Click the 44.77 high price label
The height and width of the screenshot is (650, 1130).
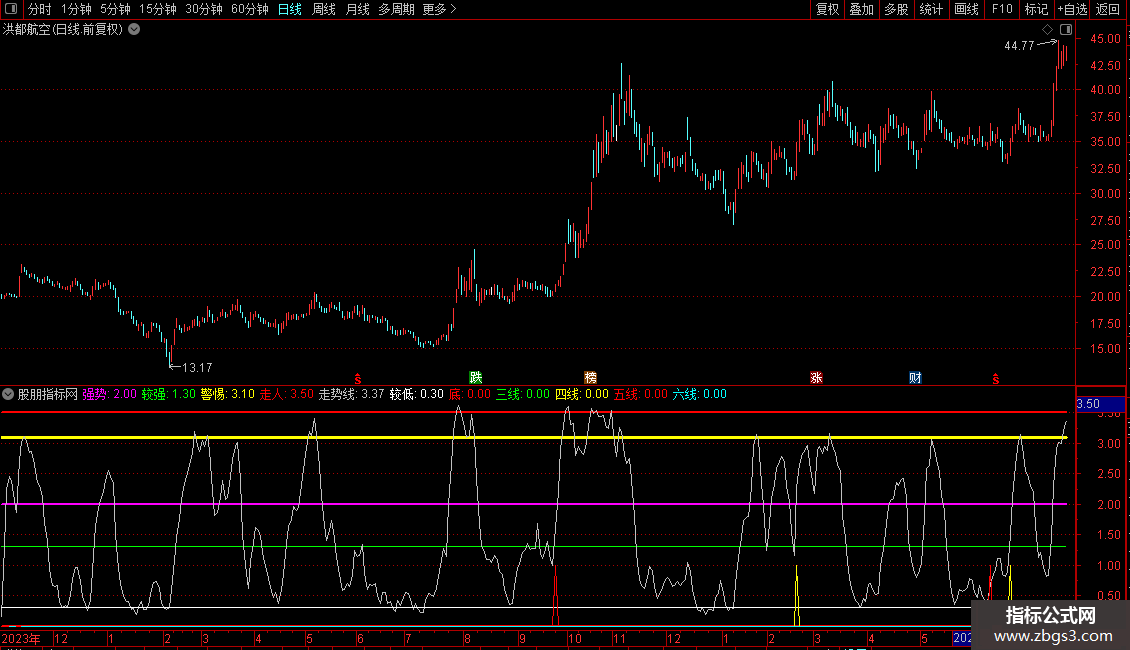[1019, 45]
